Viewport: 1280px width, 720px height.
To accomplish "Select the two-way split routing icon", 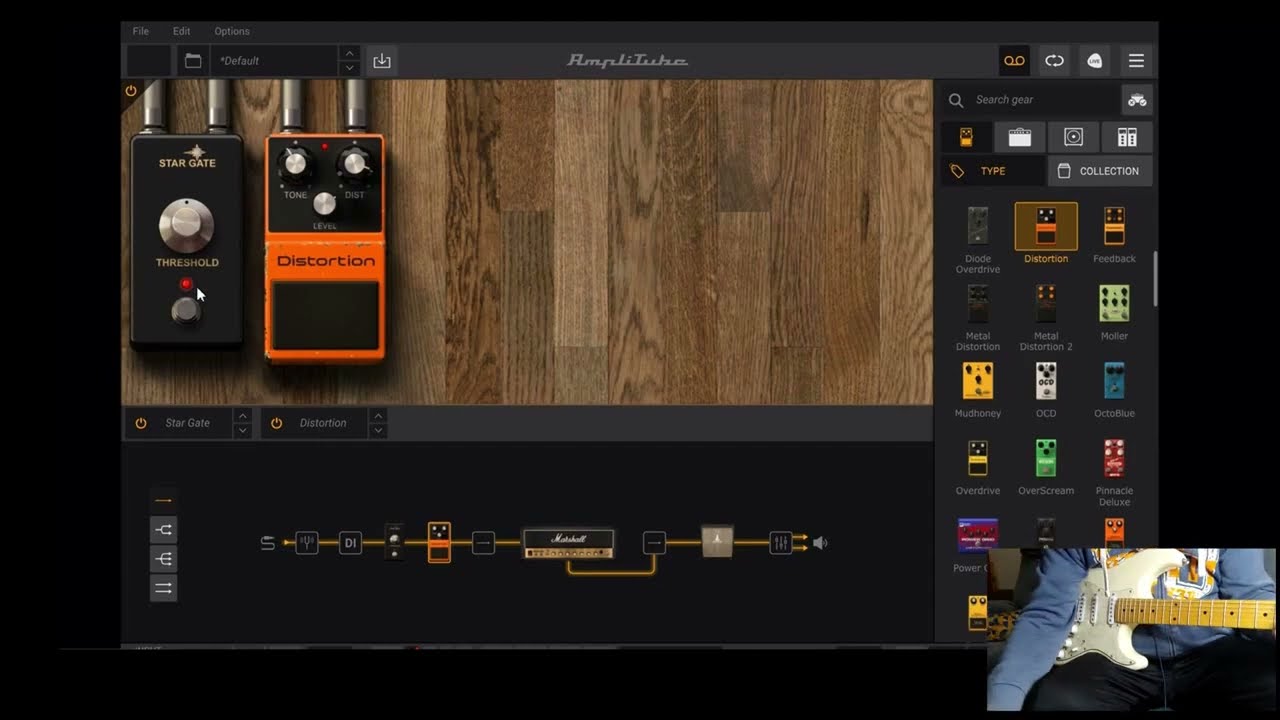I will pyautogui.click(x=164, y=530).
